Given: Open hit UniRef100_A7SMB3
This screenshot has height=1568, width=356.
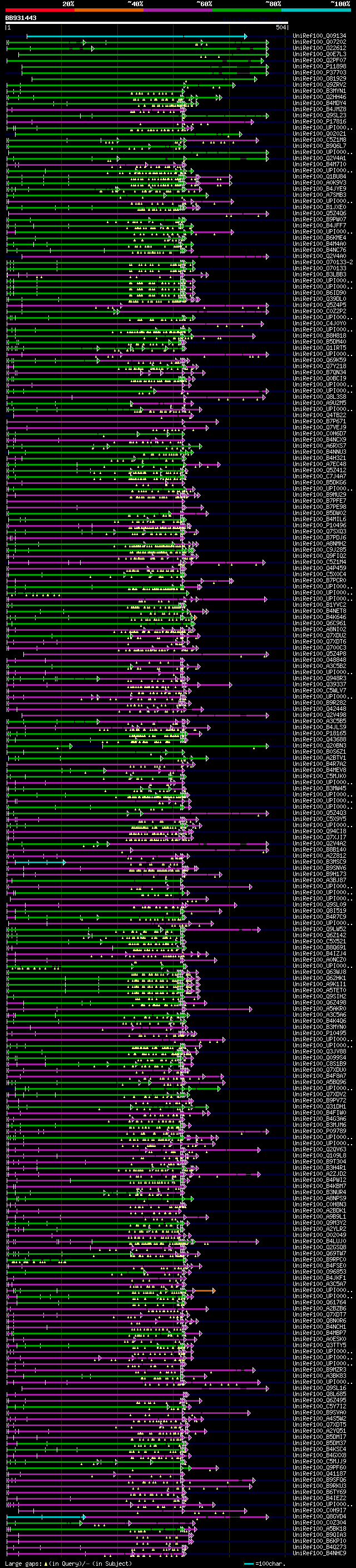Looking at the screenshot, I should [x=319, y=195].
